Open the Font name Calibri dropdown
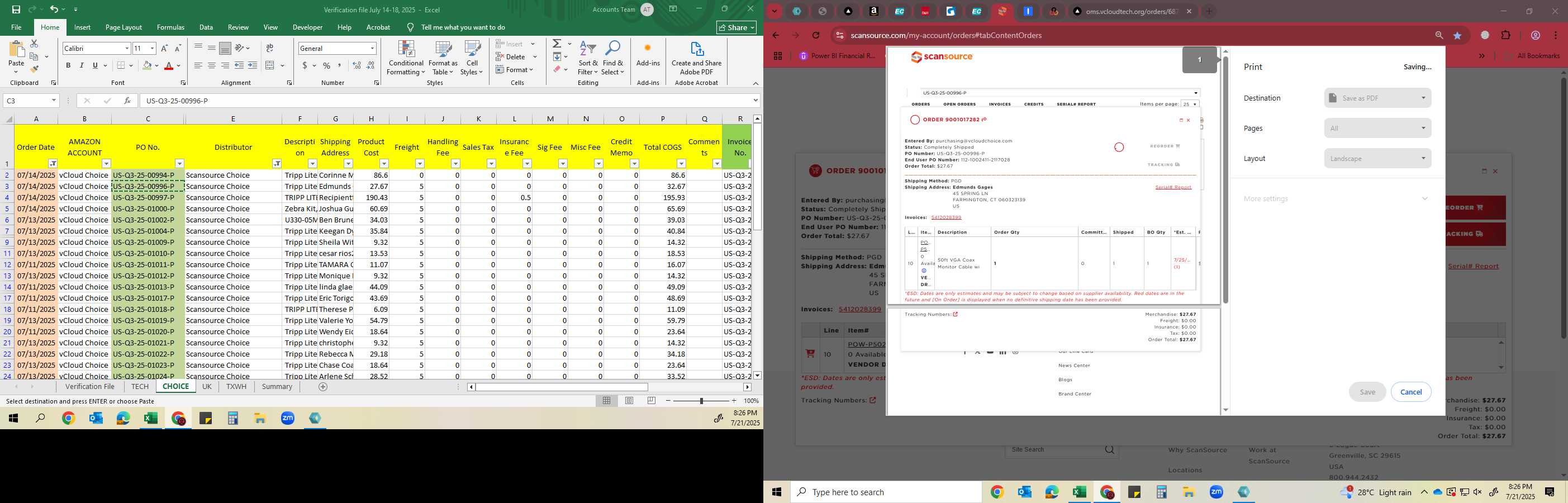 pos(127,48)
